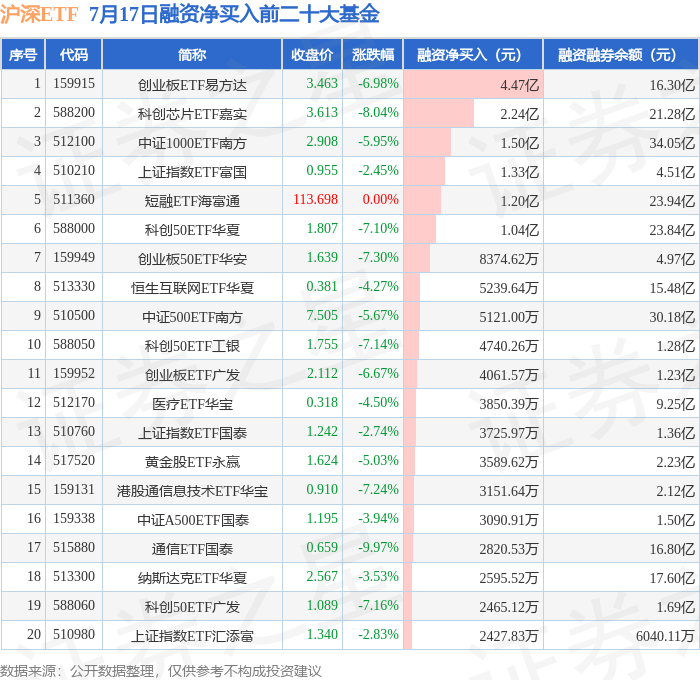This screenshot has width=700, height=680.
Task: Click balance value 17.60亿
Action: tap(672, 578)
